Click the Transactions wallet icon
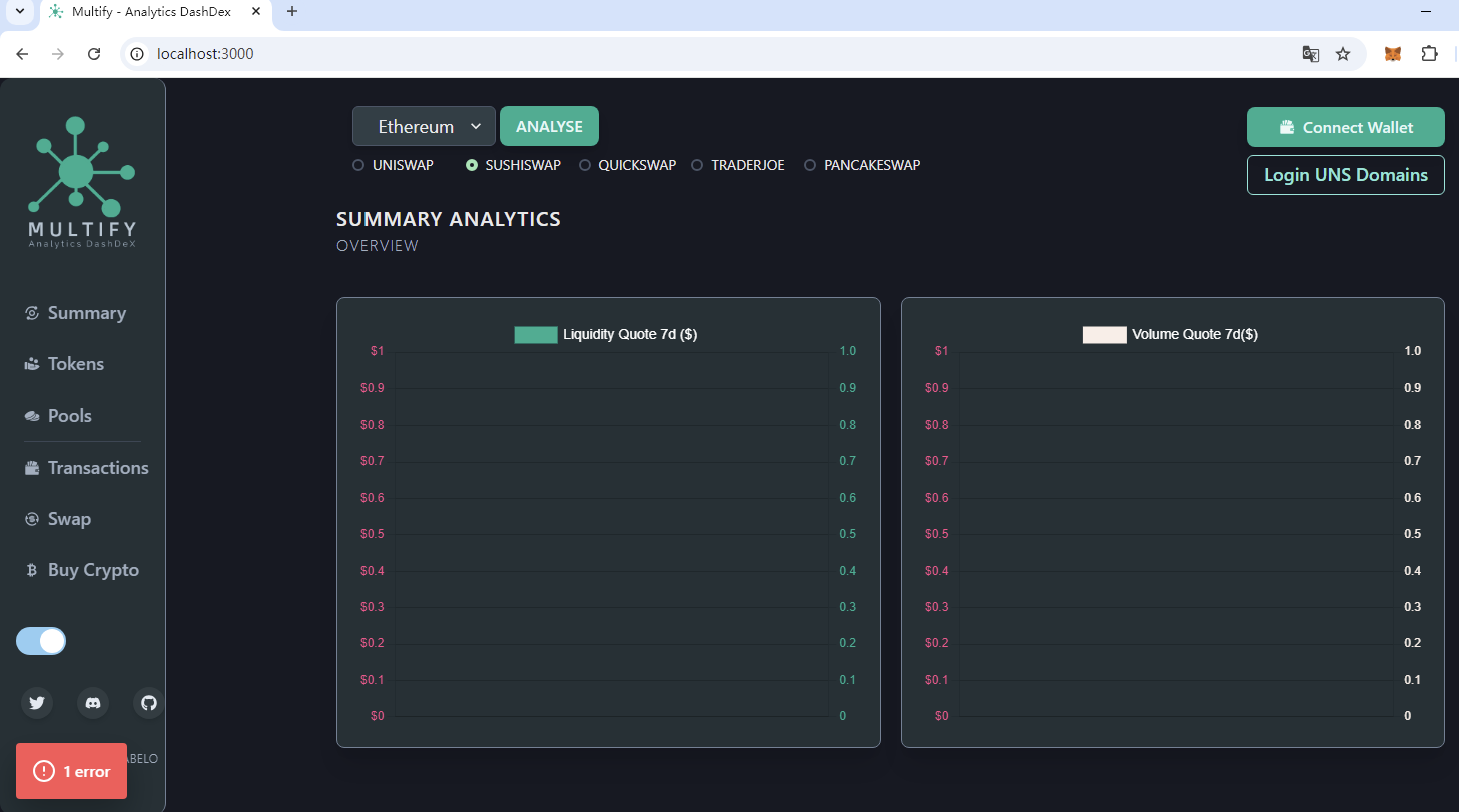This screenshot has width=1459, height=812. coord(32,467)
